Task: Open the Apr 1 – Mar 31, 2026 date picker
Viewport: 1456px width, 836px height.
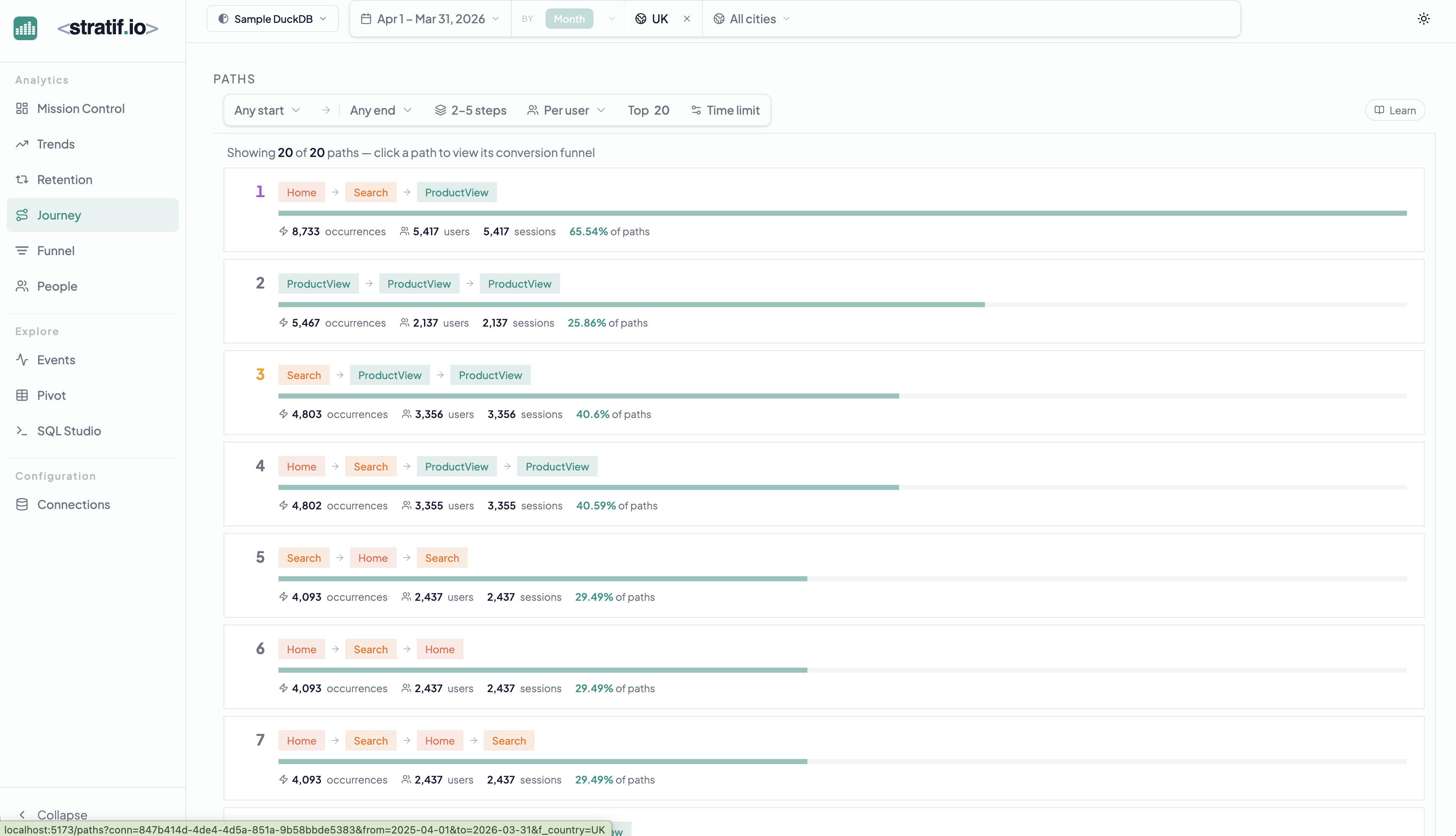Action: (x=430, y=19)
